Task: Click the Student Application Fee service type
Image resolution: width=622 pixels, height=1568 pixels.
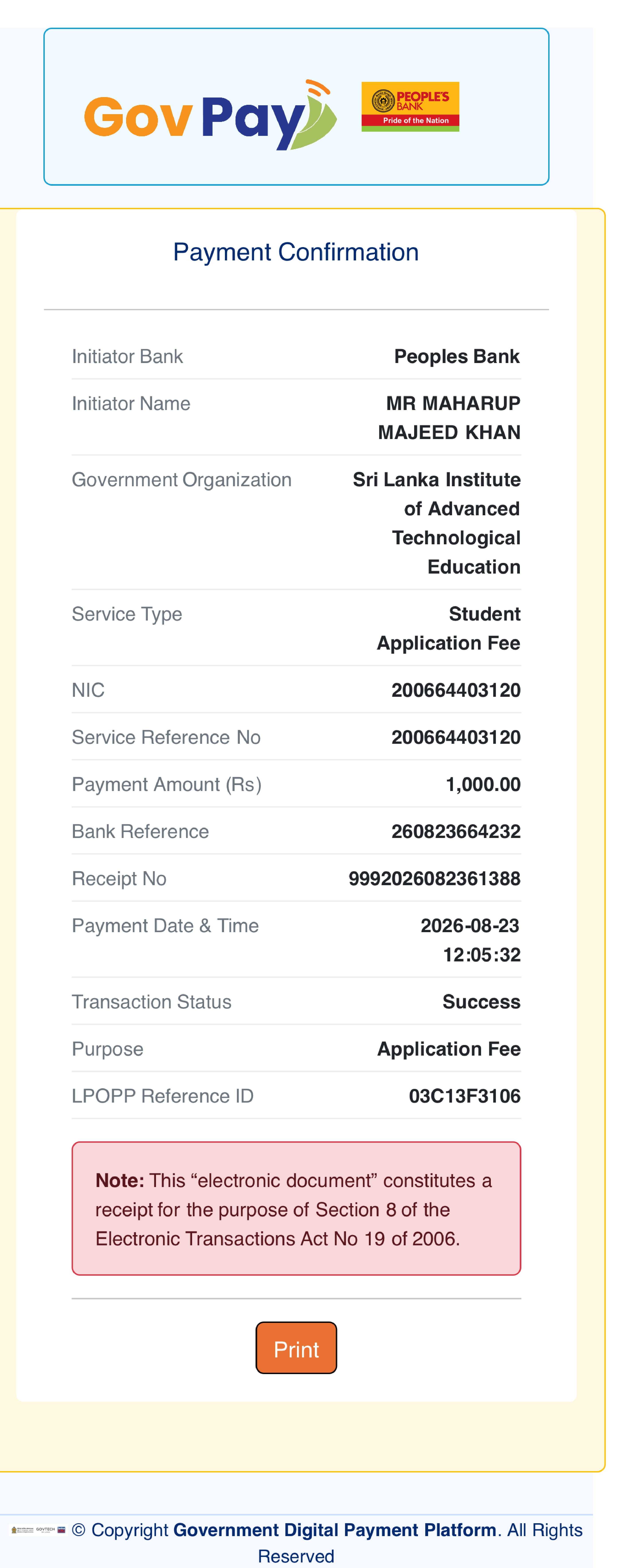Action: [448, 628]
